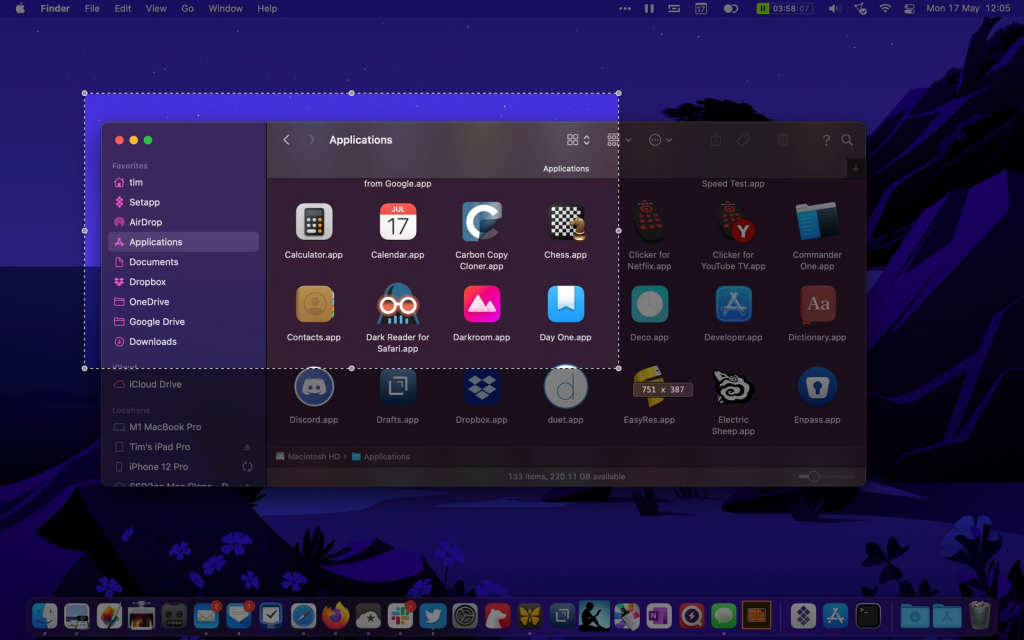The image size is (1024, 640).
Task: Select the Chess.app icon
Action: pos(566,222)
